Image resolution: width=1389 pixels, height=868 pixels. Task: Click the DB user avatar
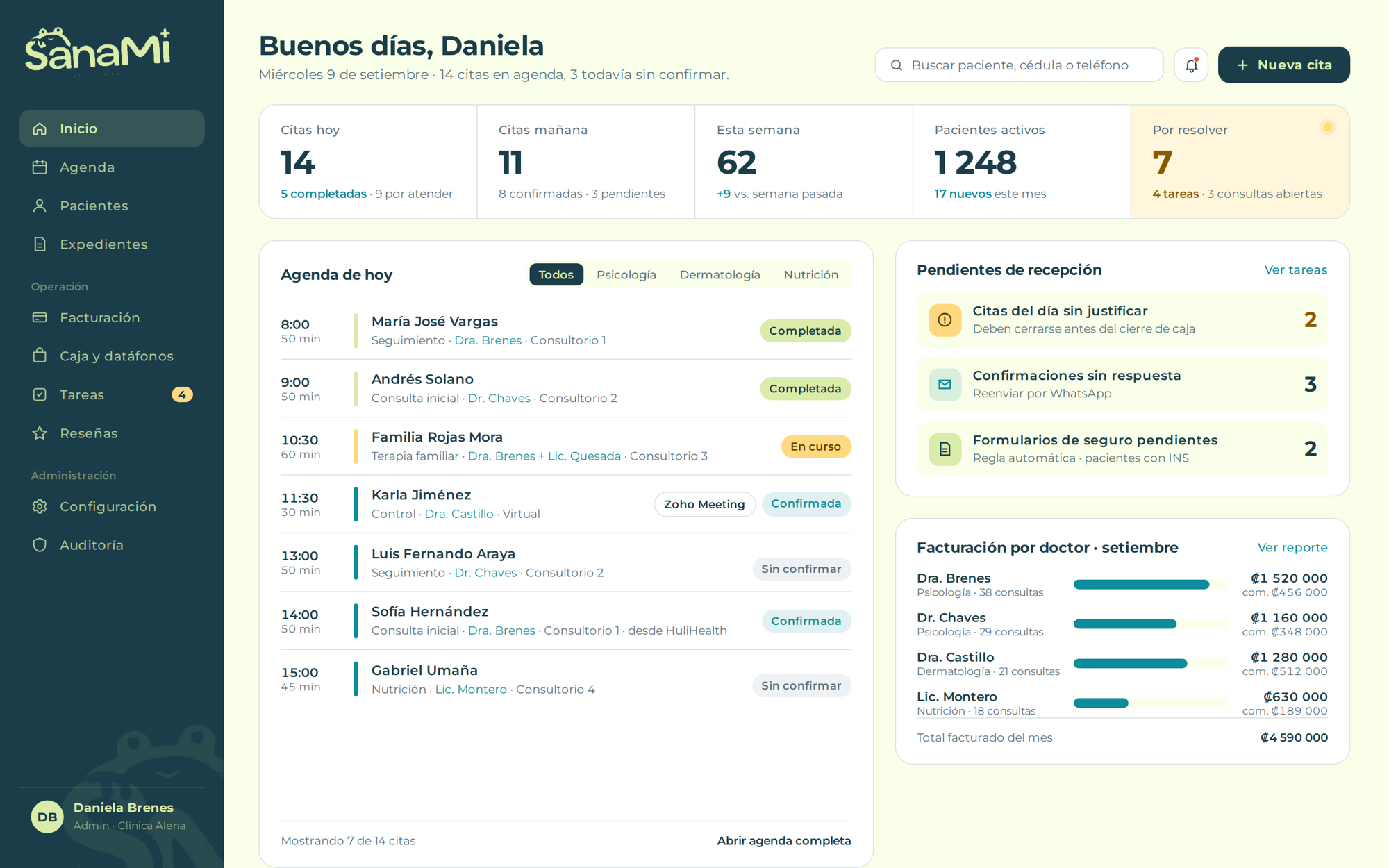click(47, 817)
